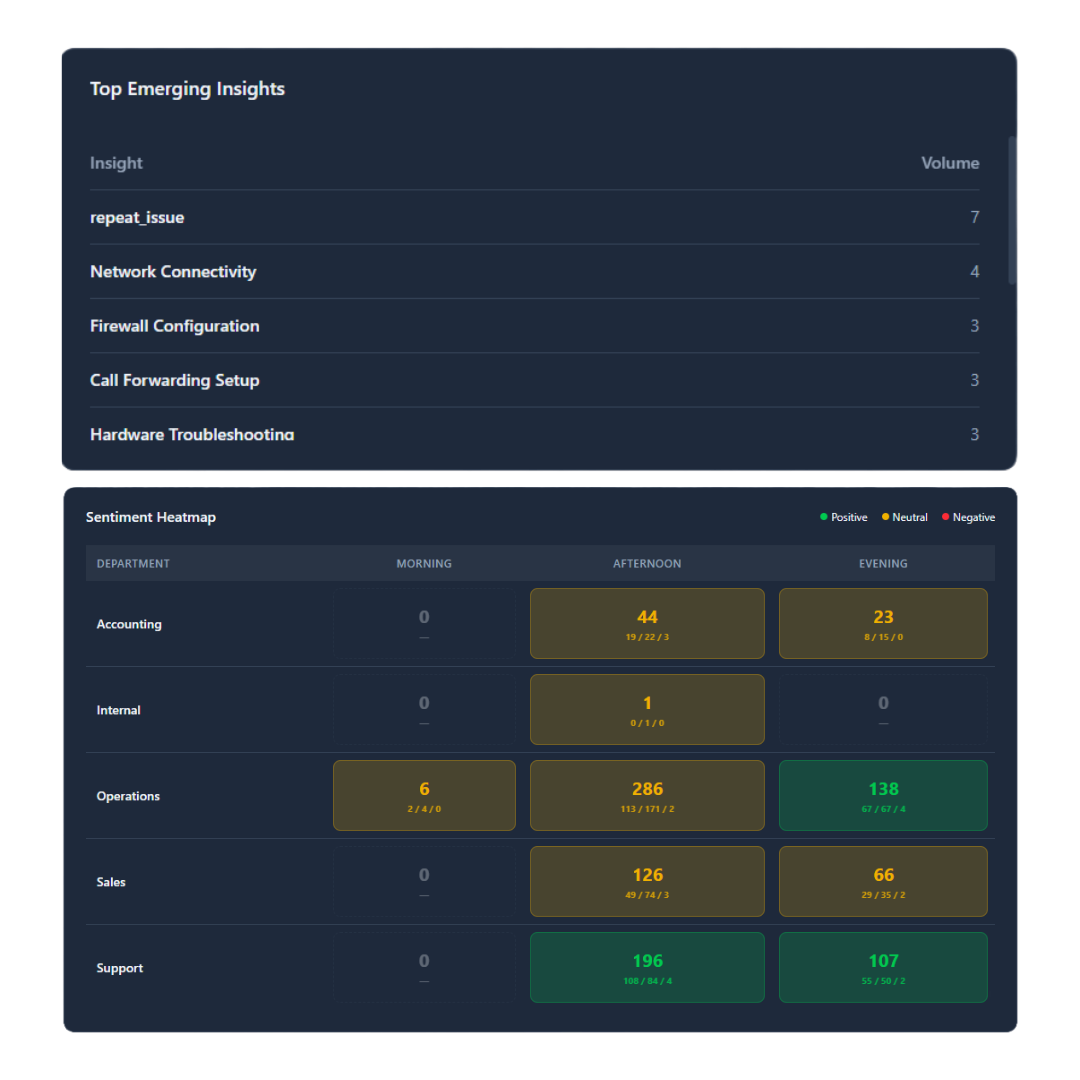The height and width of the screenshot is (1080, 1080).
Task: Click the empty Internal evening cell
Action: [x=883, y=709]
